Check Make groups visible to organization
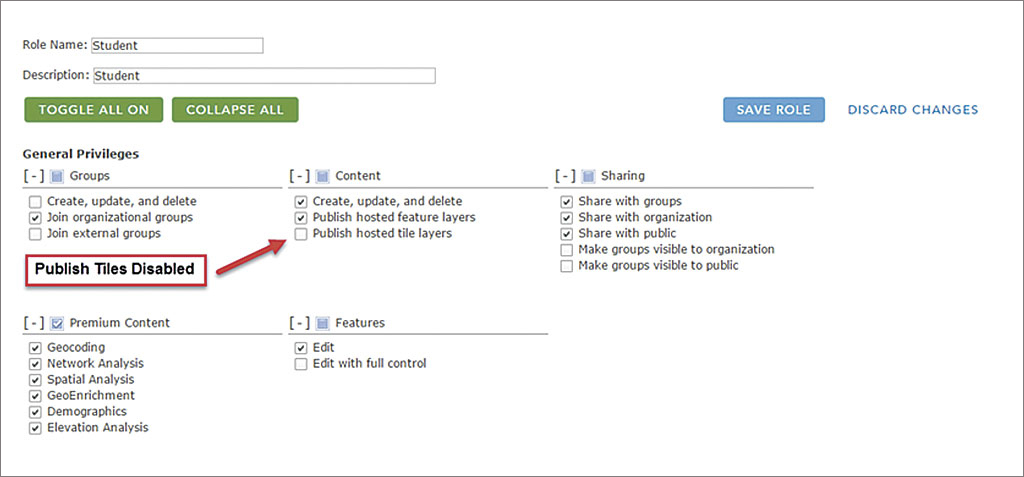Screen dimensions: 1024x477 tap(567, 250)
